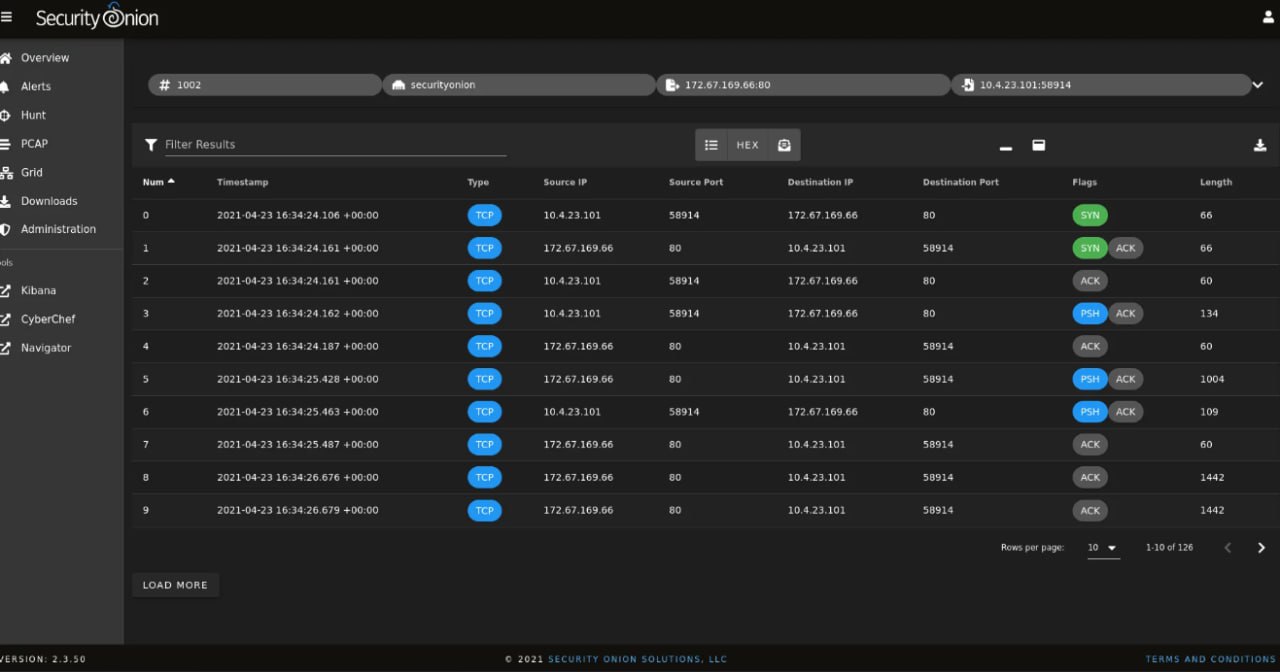Toggle the unwrap payload view icon
Screen dimensions: 1280x672
tap(784, 145)
